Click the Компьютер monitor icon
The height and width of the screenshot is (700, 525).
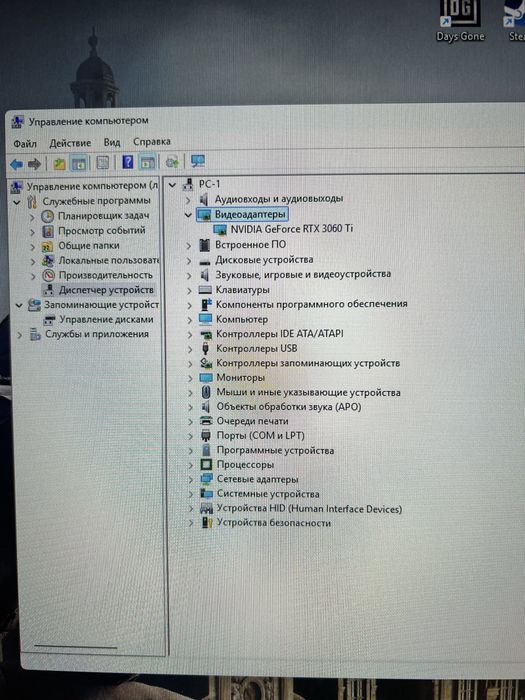point(205,319)
